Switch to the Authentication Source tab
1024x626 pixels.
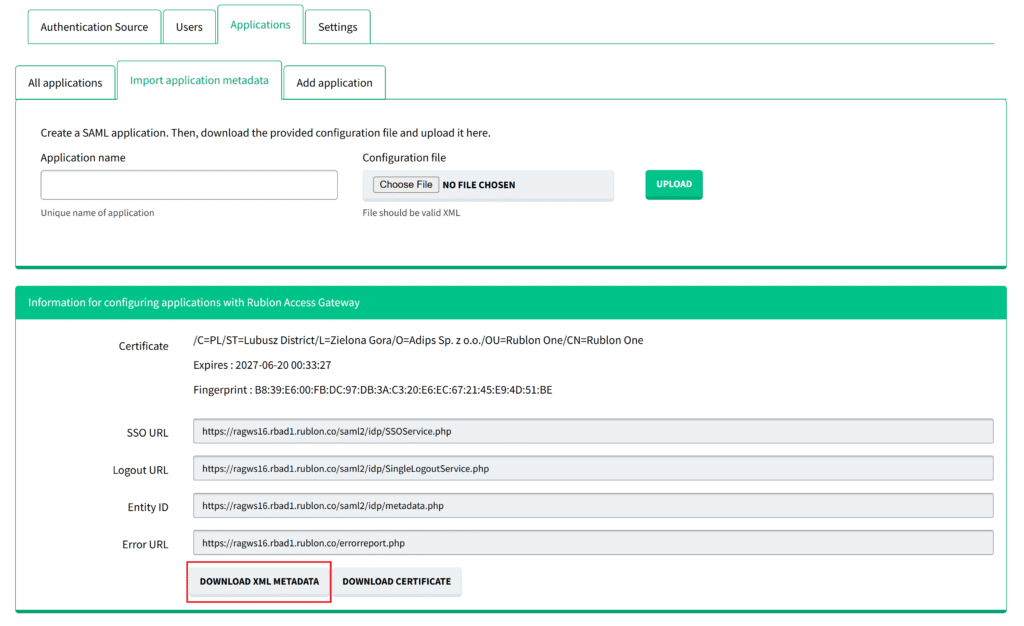[x=94, y=27]
